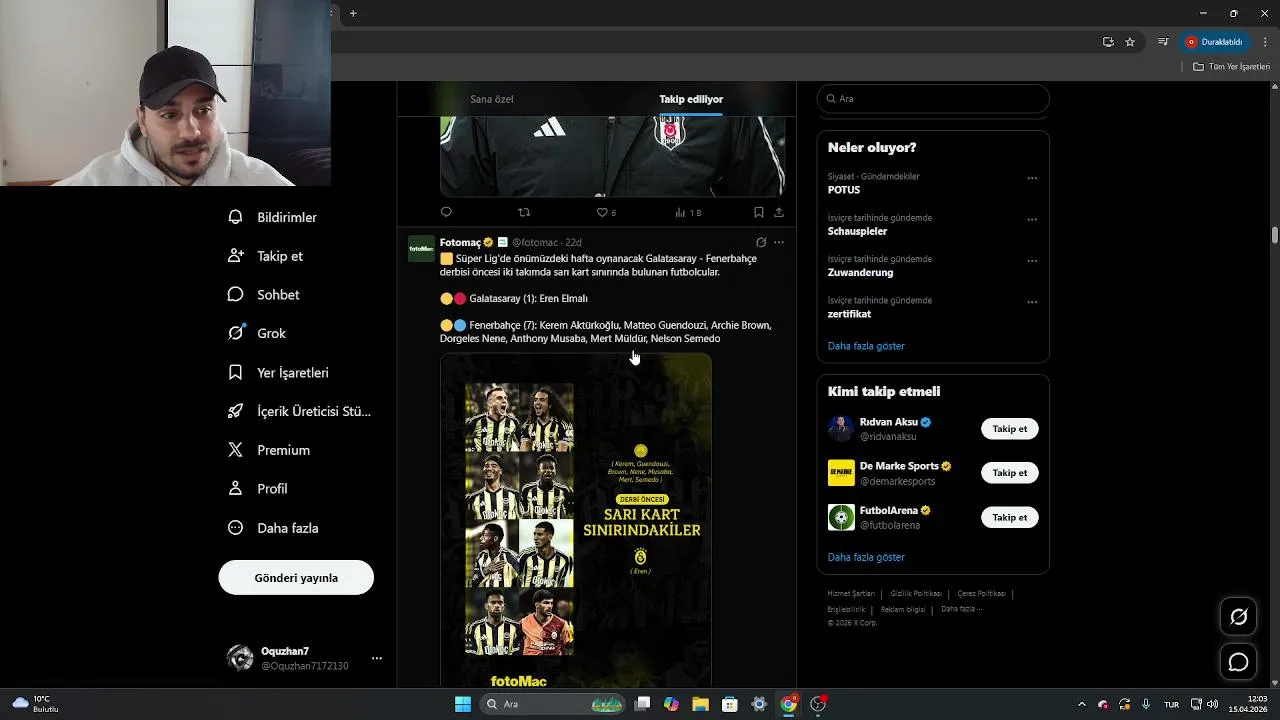Image resolution: width=1280 pixels, height=720 pixels.
Task: Follow Rıdvan Aksu with Takip et
Action: point(1010,429)
